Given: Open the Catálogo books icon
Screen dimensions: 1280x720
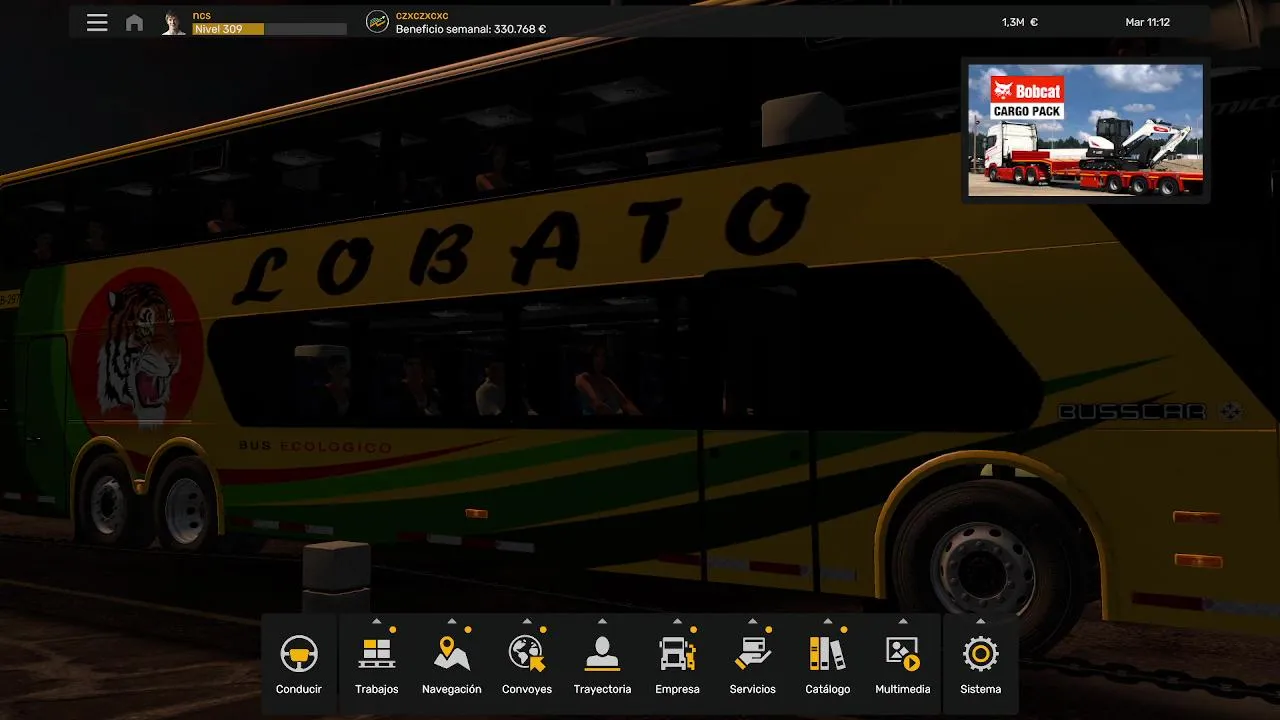Looking at the screenshot, I should point(827,654).
